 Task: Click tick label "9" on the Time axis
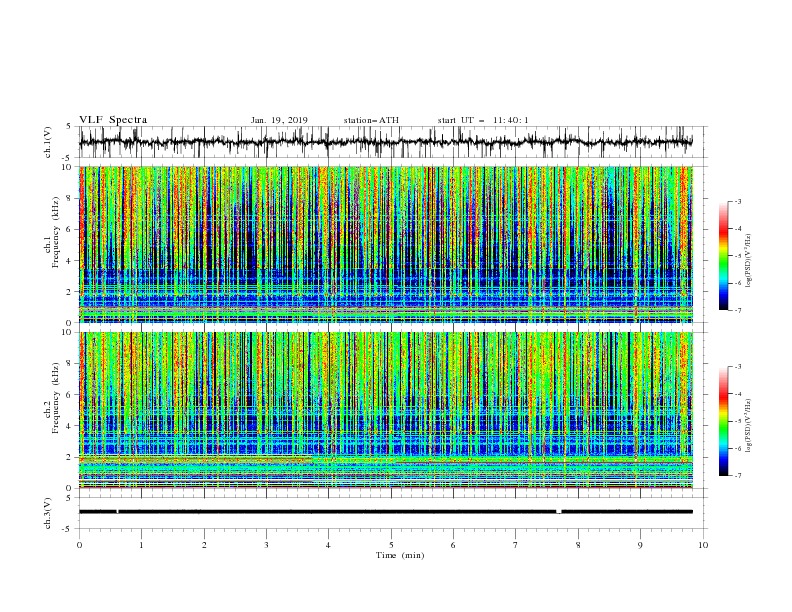[x=640, y=545]
